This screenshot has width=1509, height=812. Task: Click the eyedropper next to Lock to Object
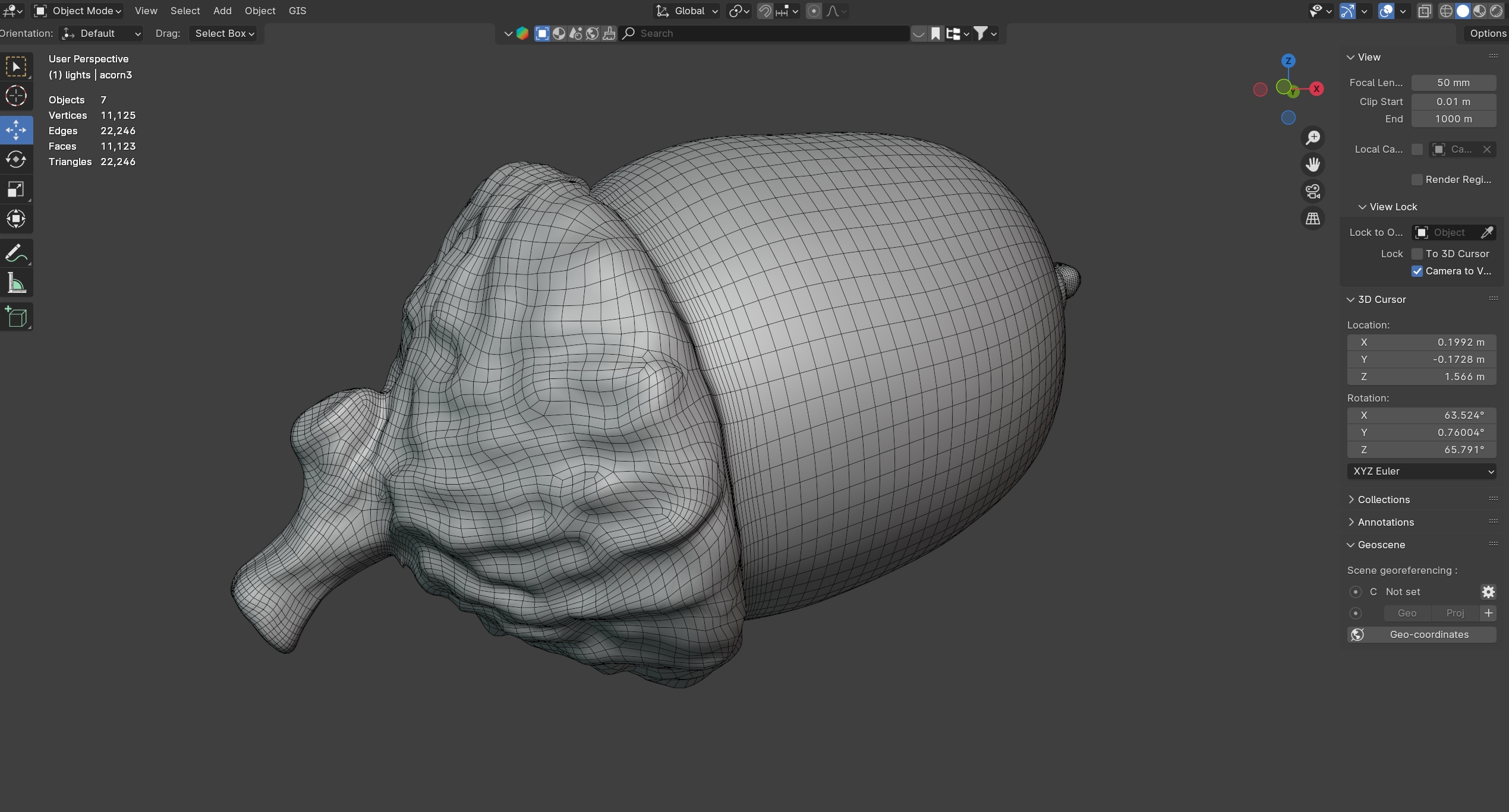(1486, 232)
